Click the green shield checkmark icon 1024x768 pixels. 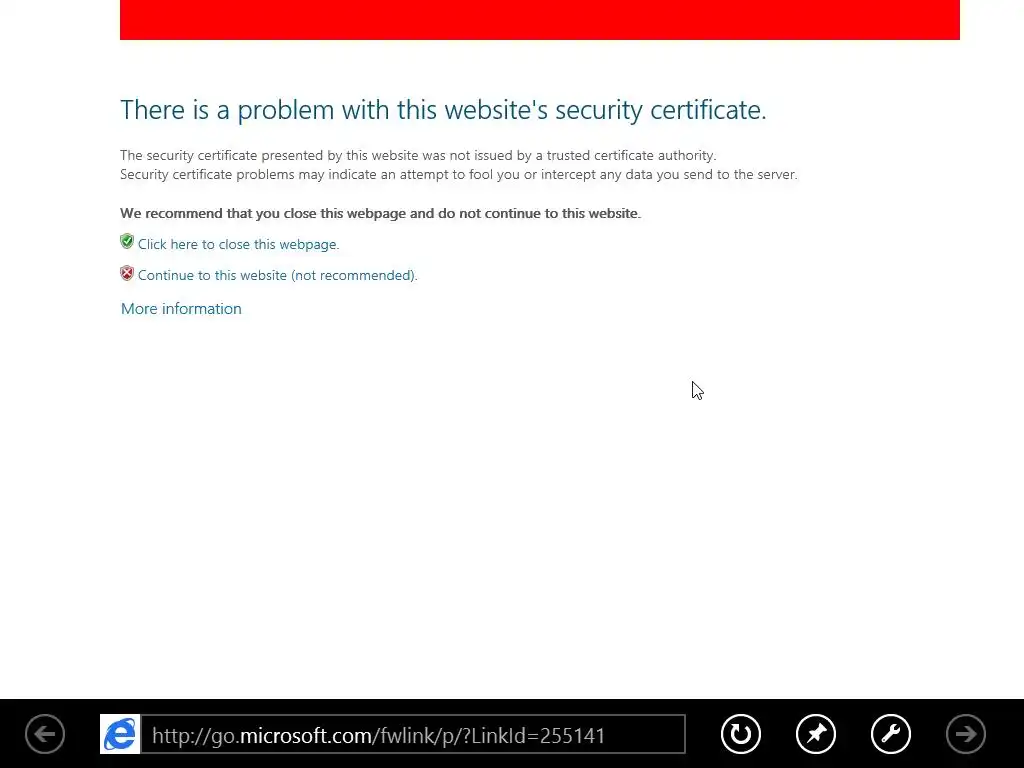(127, 242)
